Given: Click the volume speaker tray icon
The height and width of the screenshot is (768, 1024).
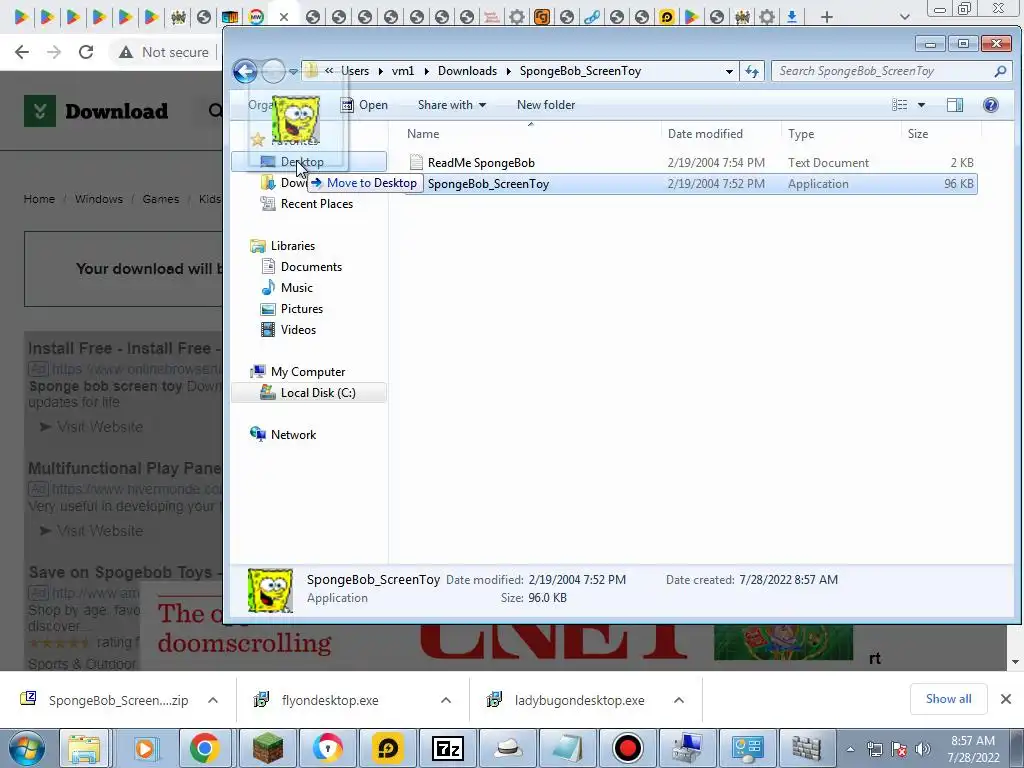Looking at the screenshot, I should tap(923, 749).
